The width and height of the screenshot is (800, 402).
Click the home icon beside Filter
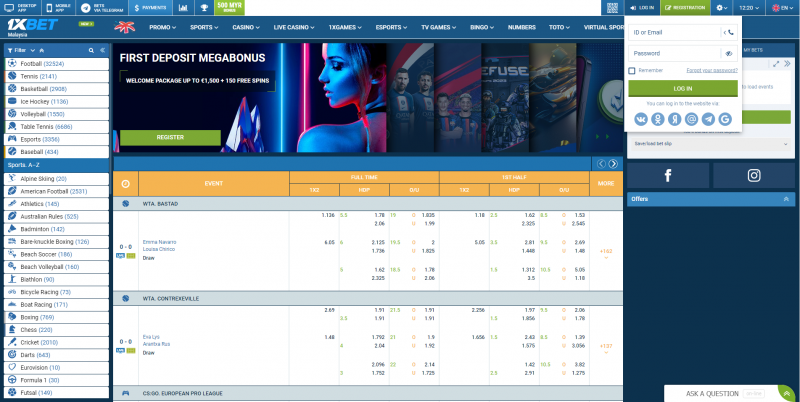(x=41, y=51)
